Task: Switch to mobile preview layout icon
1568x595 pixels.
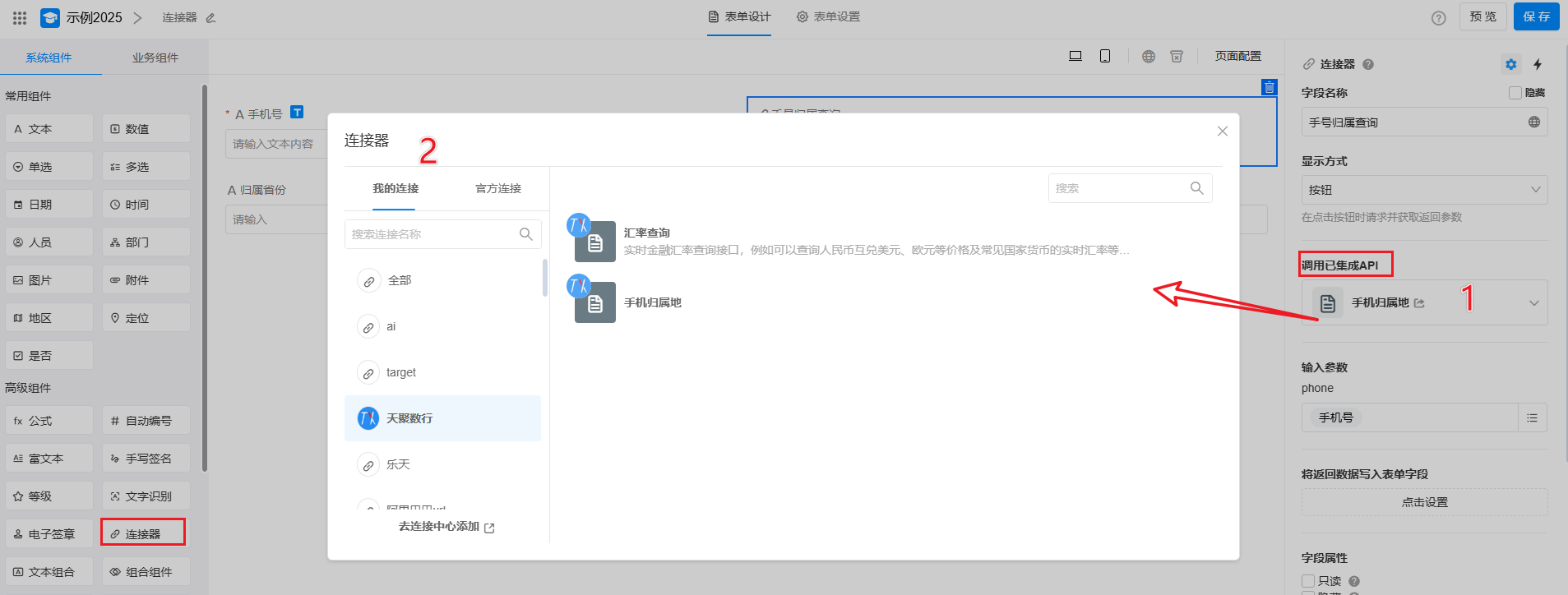Action: pos(1105,56)
